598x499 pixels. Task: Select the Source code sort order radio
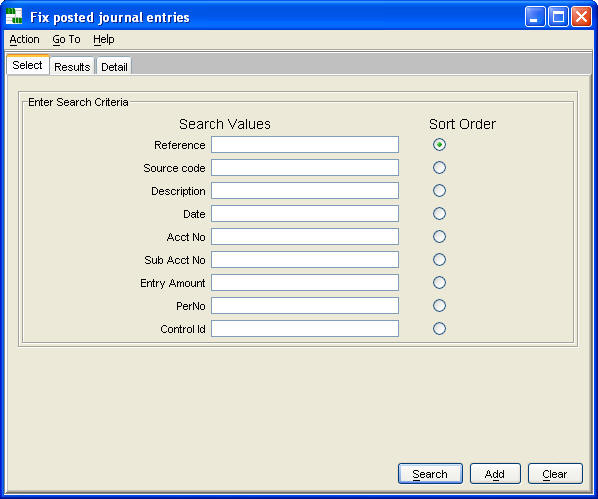click(439, 167)
